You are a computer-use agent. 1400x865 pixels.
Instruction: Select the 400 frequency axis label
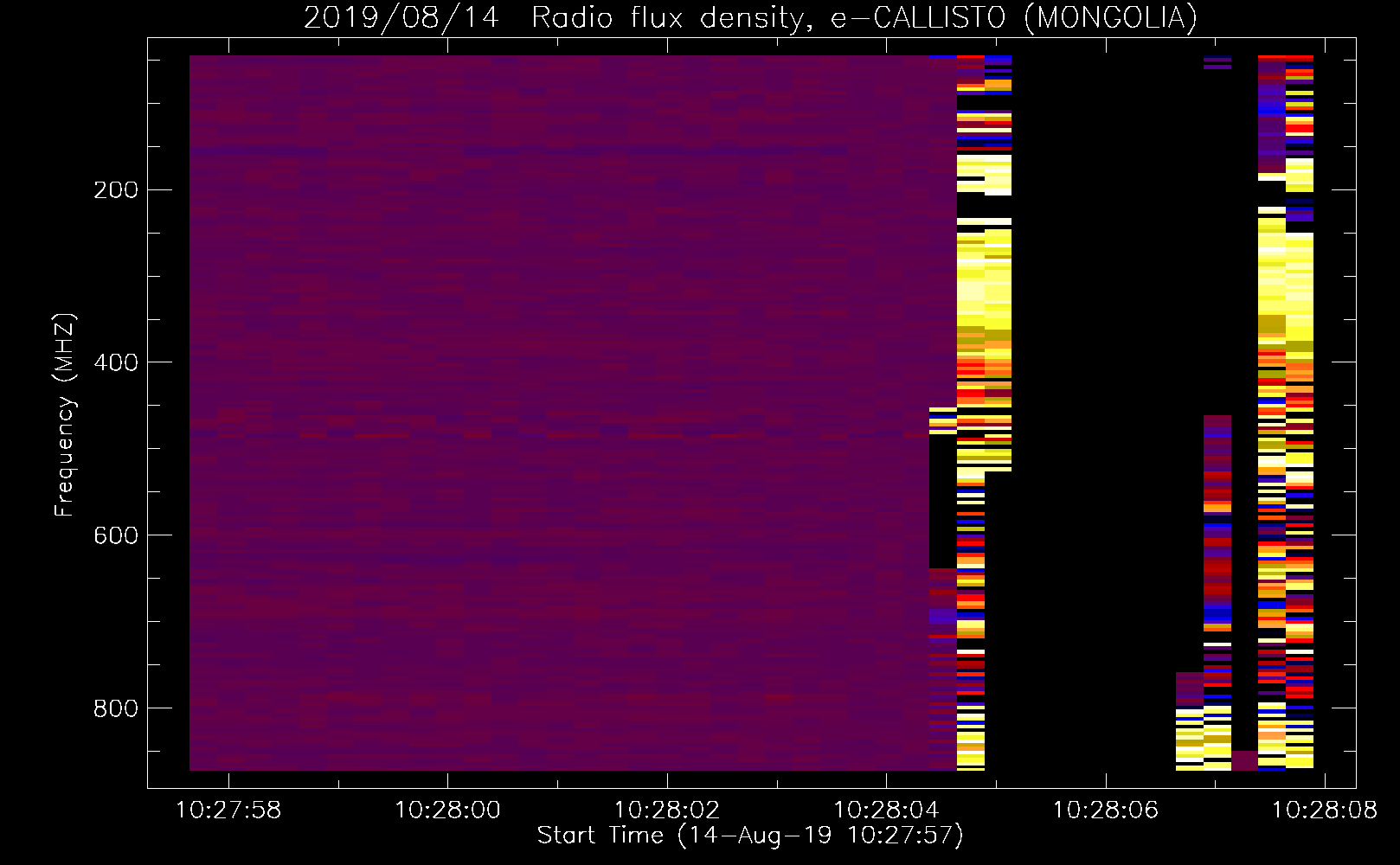(115, 363)
